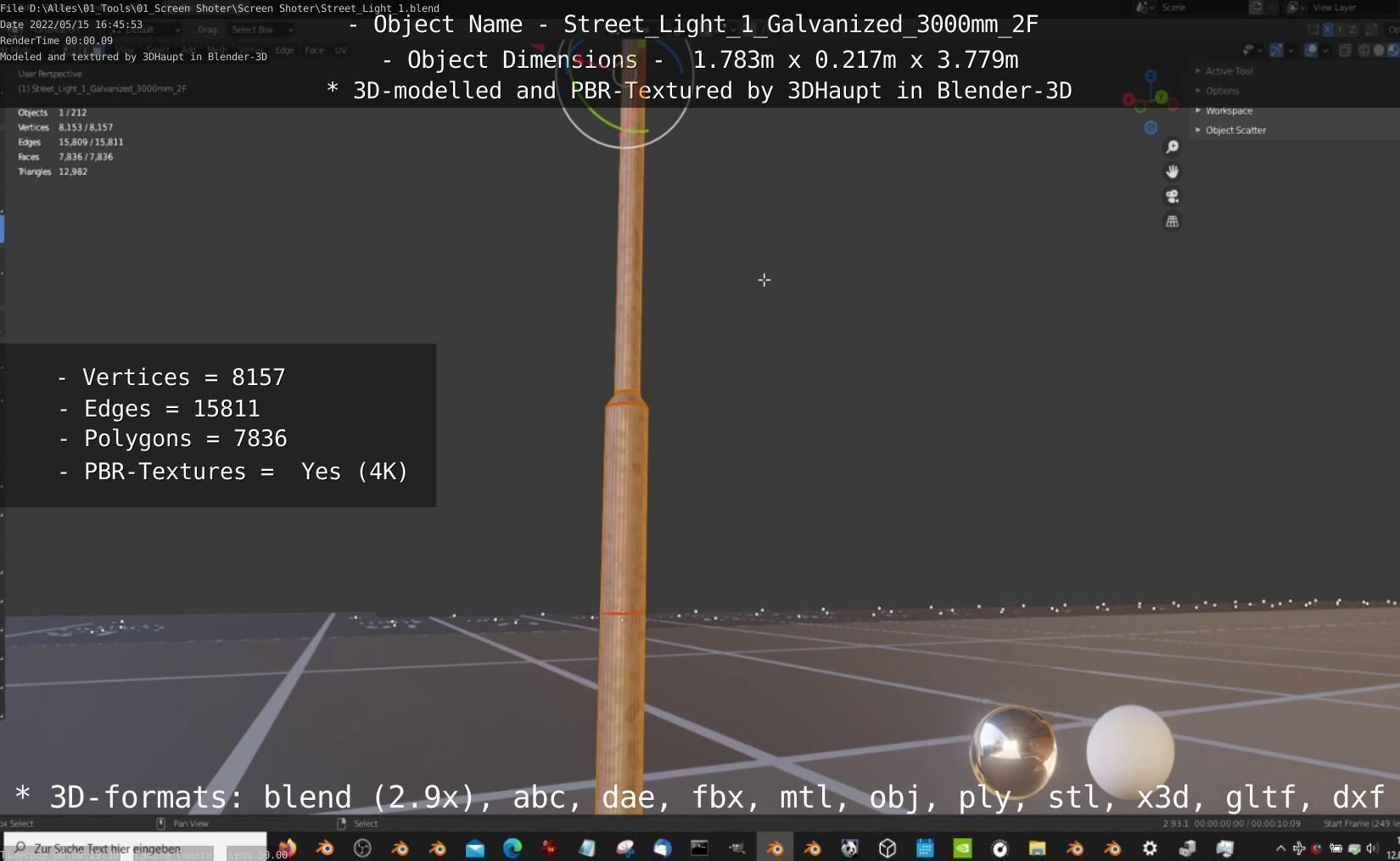Click the volume speaker tray icon
The height and width of the screenshot is (861, 1400).
[1372, 848]
